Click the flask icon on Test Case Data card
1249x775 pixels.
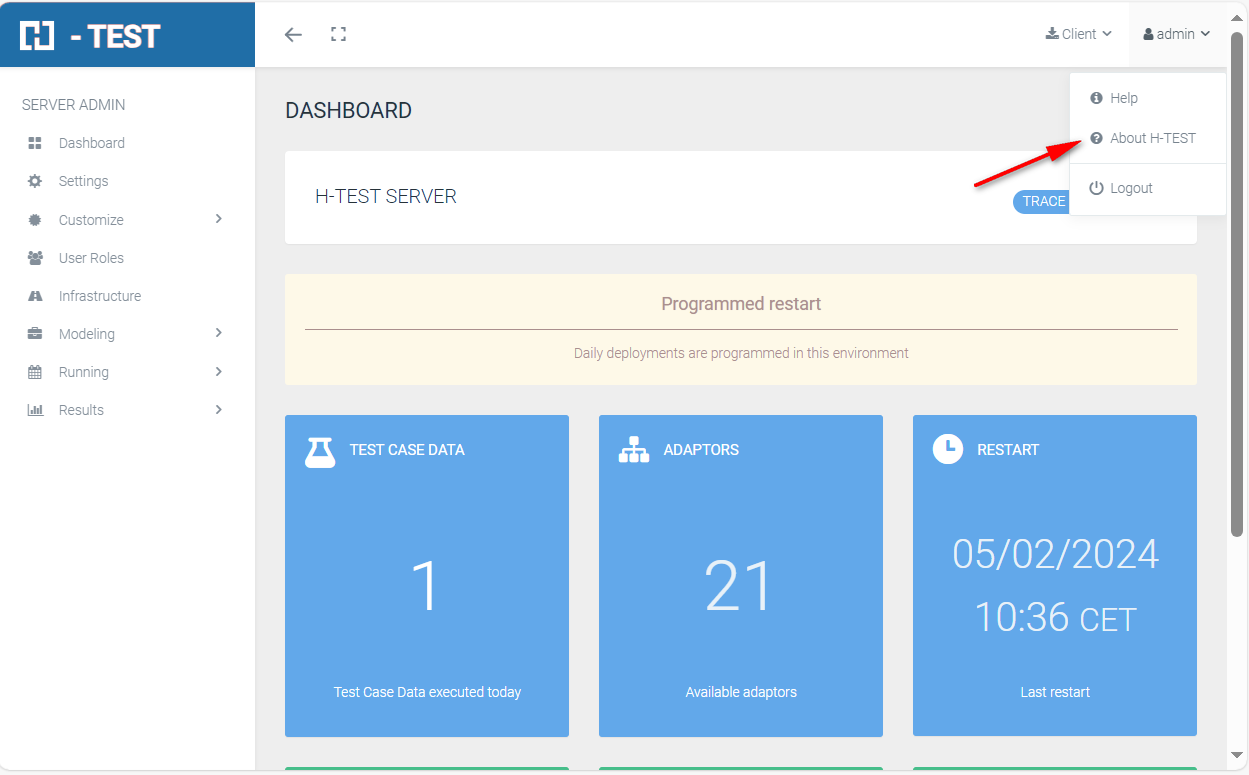[320, 451]
